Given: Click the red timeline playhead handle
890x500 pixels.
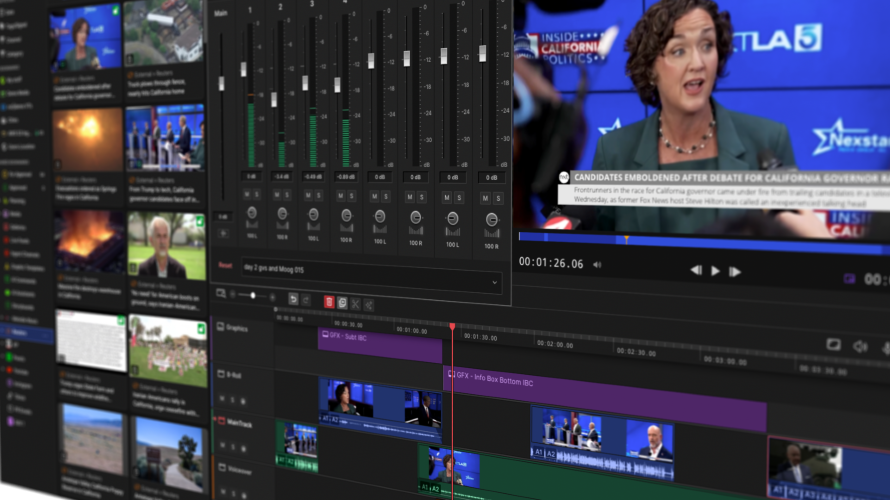Looking at the screenshot, I should click(452, 327).
